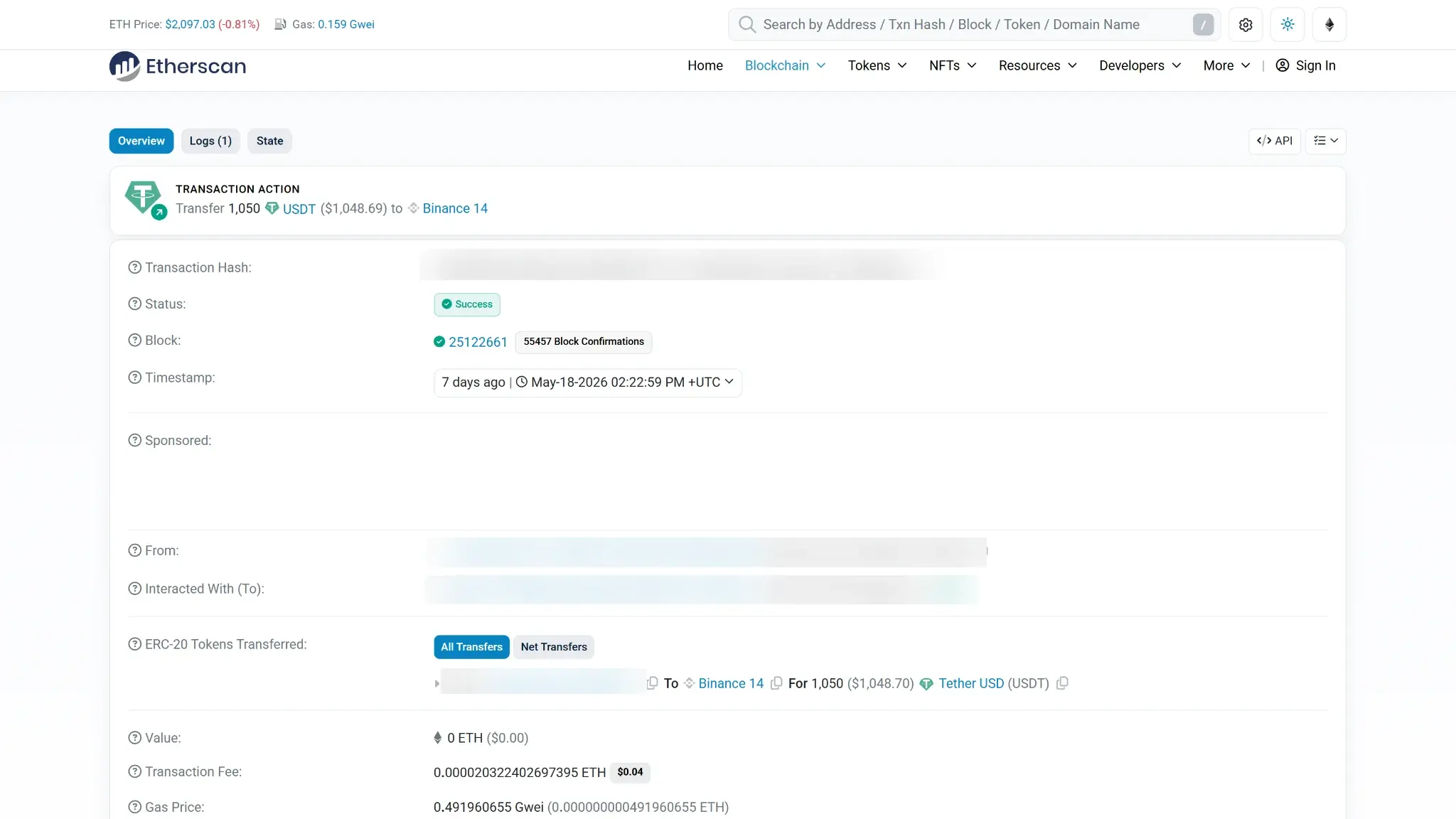This screenshot has width=1456, height=819.
Task: Click the Etherscan logo
Action: point(178,66)
